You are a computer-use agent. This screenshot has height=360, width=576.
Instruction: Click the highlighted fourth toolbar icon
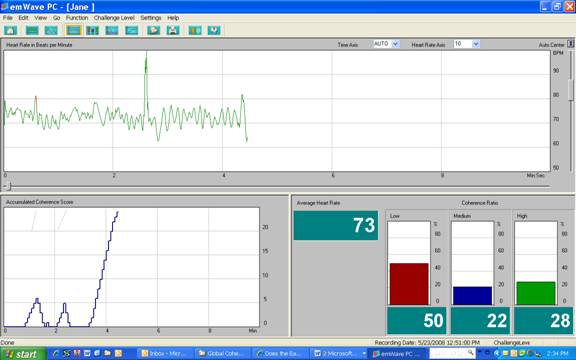(x=73, y=30)
